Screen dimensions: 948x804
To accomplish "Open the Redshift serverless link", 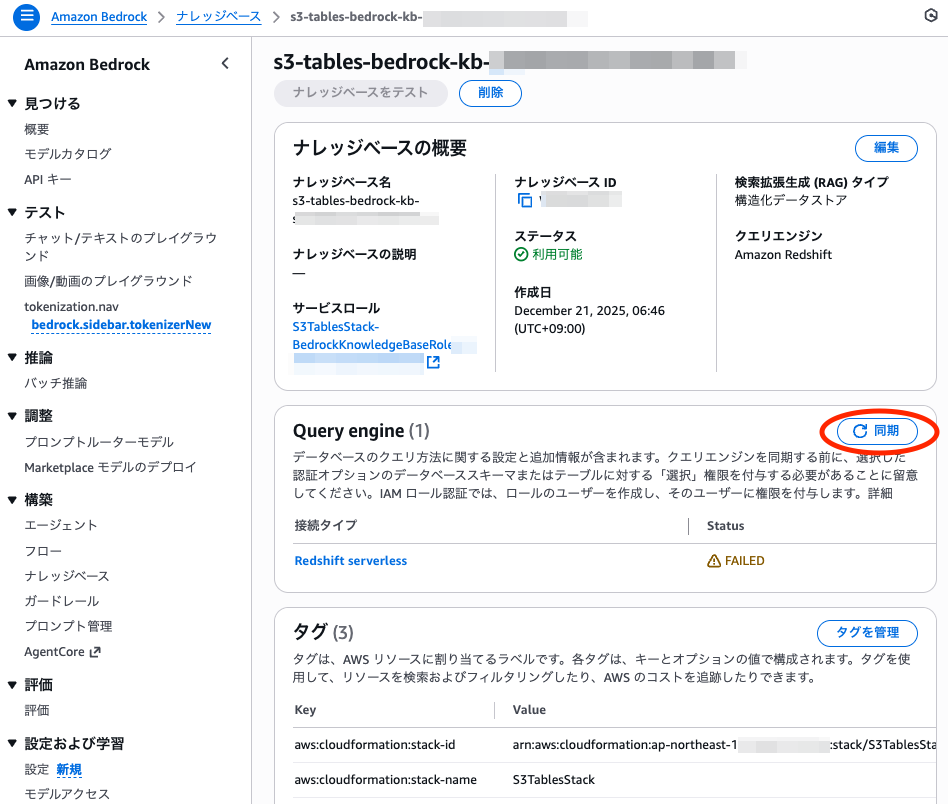I will 351,560.
